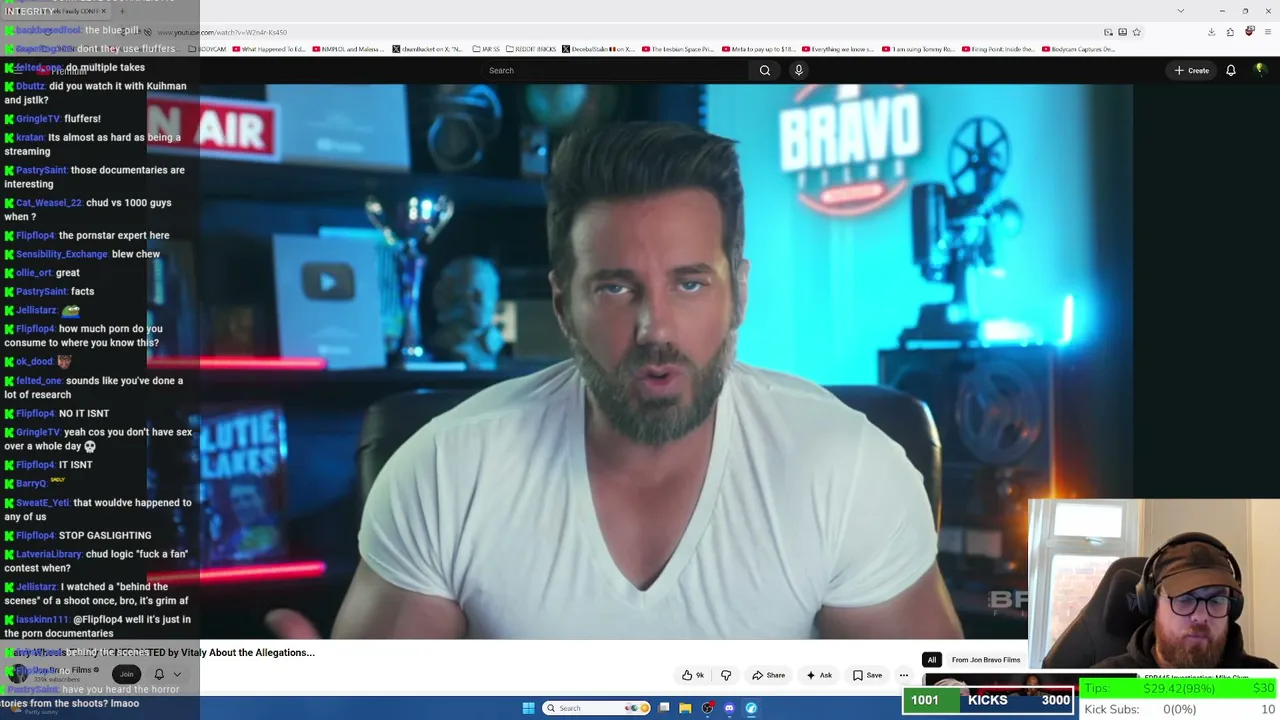
Task: Click the Ask button below video
Action: pos(819,675)
